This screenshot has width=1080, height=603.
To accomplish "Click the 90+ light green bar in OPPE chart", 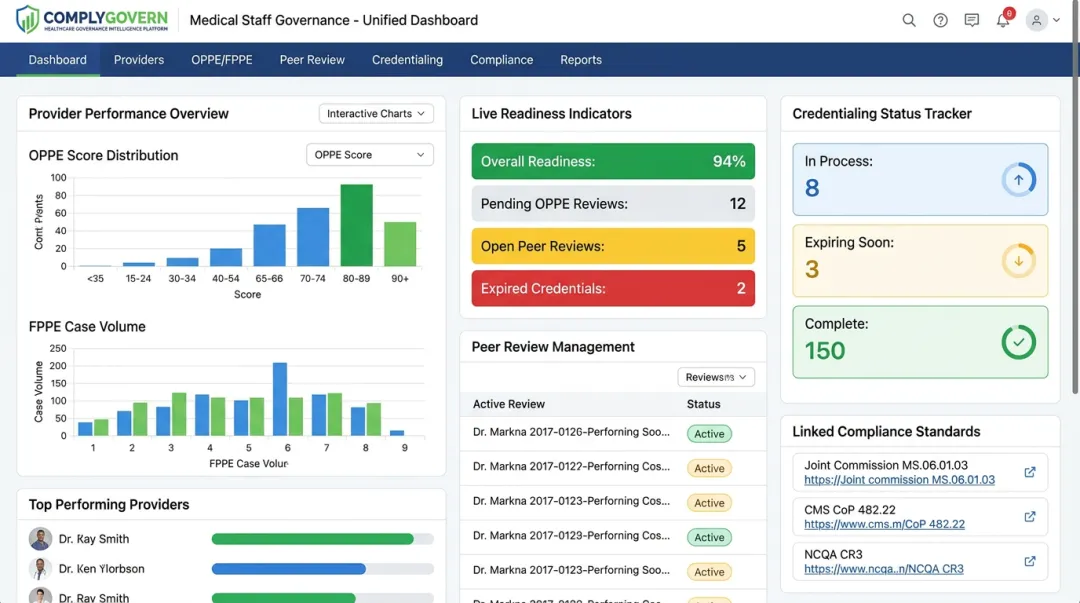I will click(399, 244).
